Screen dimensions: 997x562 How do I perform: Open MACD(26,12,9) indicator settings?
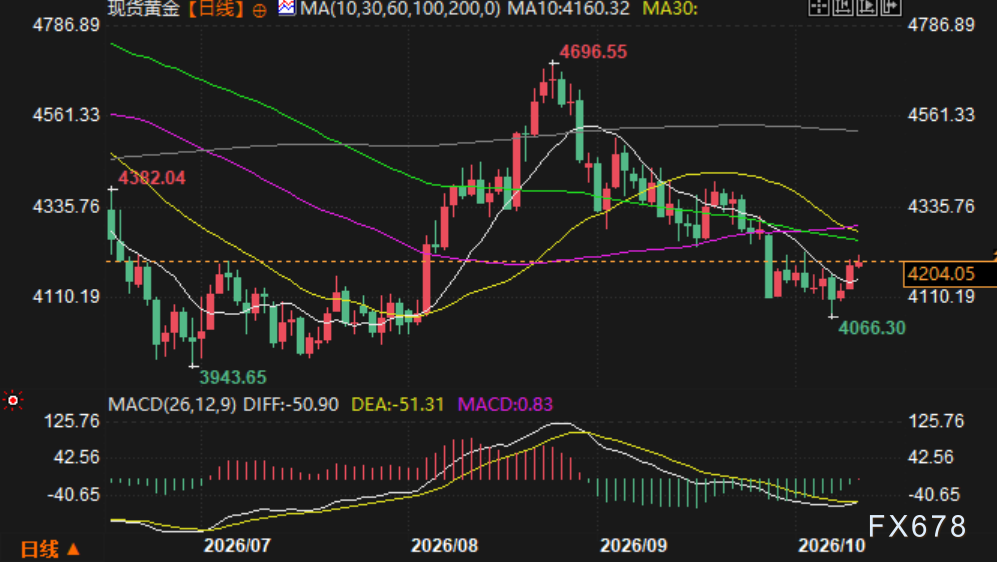(172, 404)
